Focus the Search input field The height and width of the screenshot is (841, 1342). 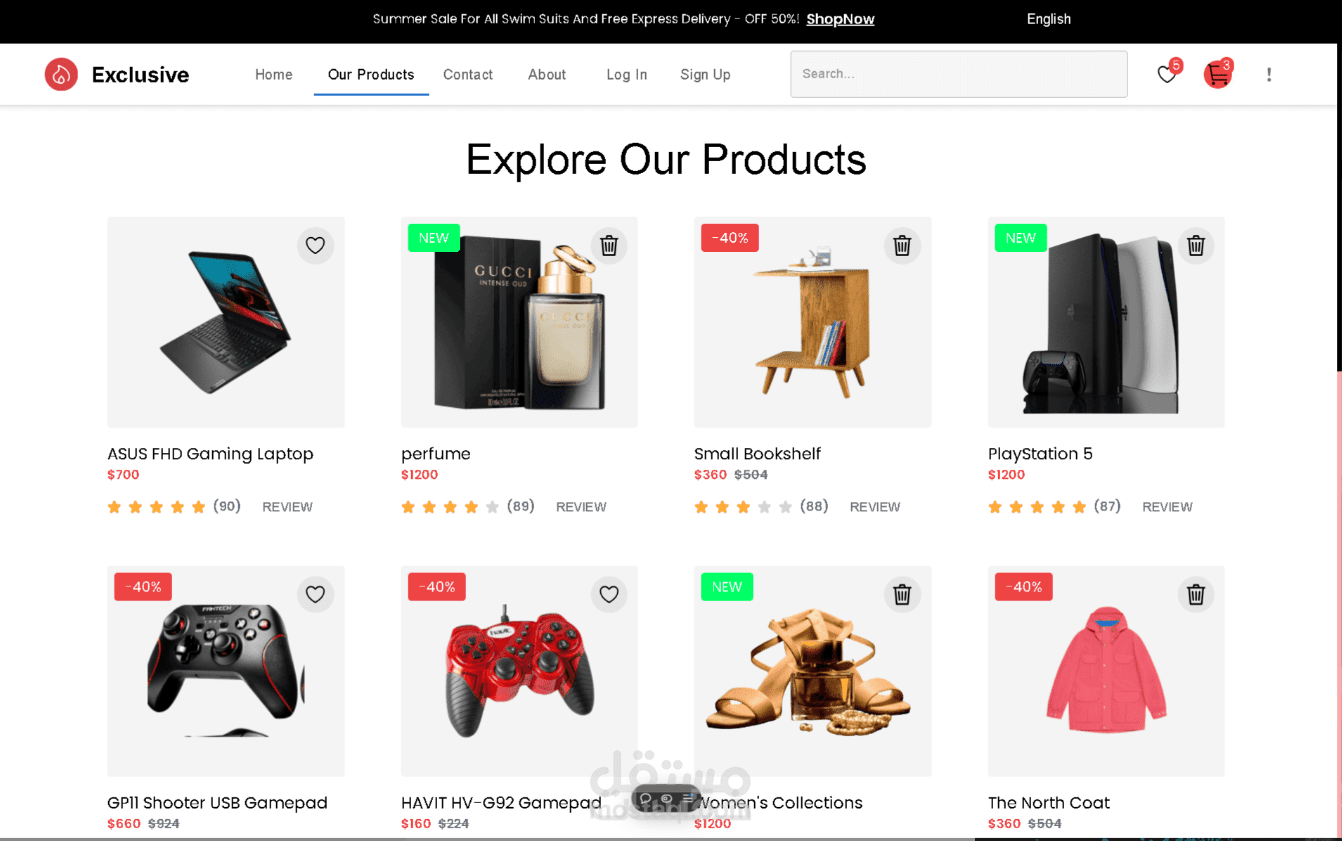959,74
